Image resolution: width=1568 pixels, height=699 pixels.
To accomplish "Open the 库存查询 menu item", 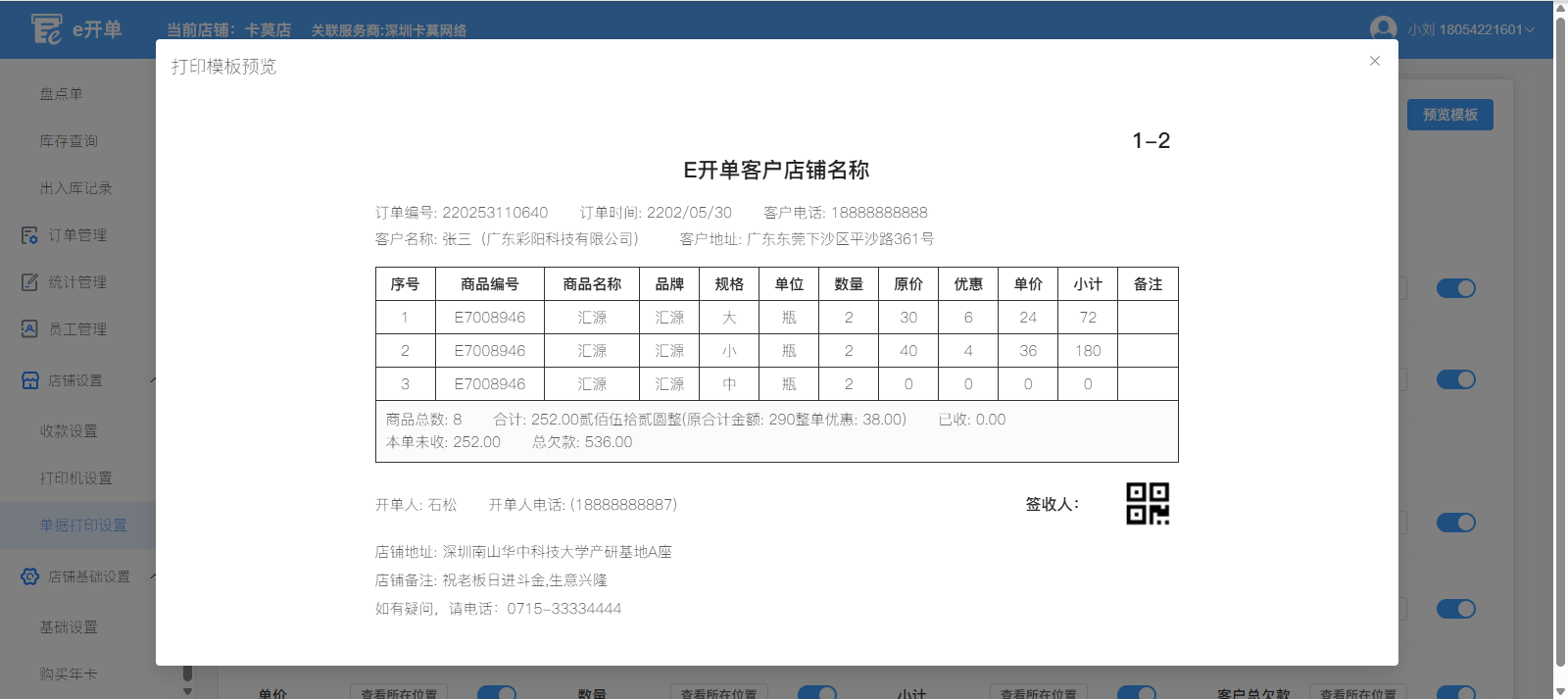I will click(x=69, y=141).
